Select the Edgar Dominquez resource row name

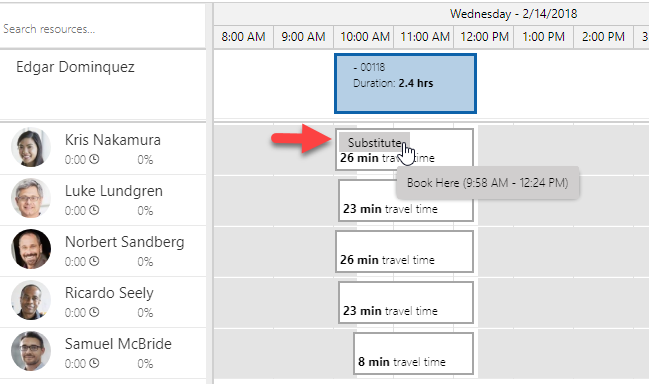(x=75, y=67)
